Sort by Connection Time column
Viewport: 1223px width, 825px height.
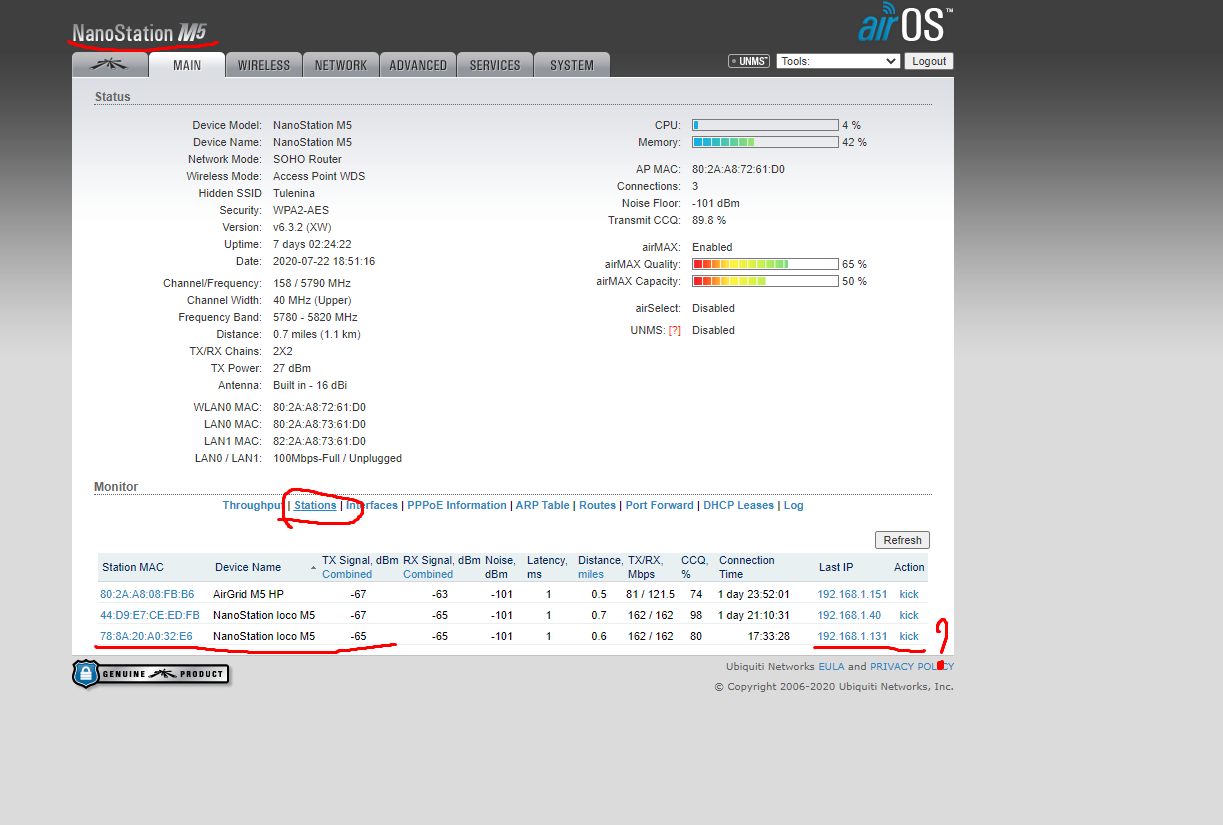point(746,567)
